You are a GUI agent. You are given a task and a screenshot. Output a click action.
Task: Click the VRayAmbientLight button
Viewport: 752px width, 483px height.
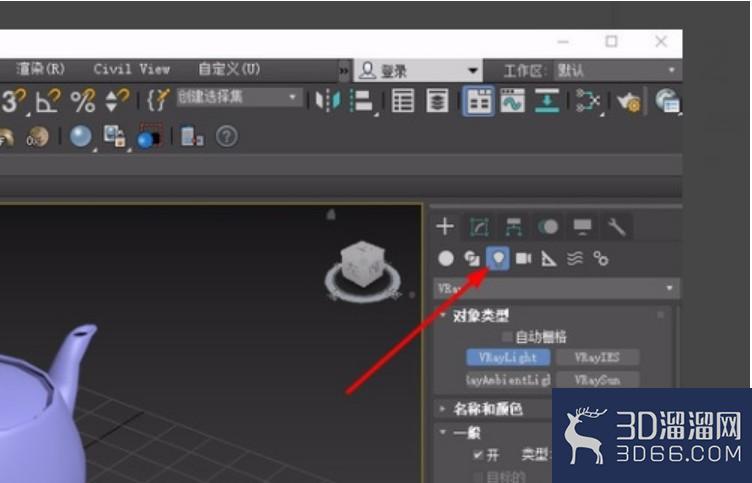[508, 380]
